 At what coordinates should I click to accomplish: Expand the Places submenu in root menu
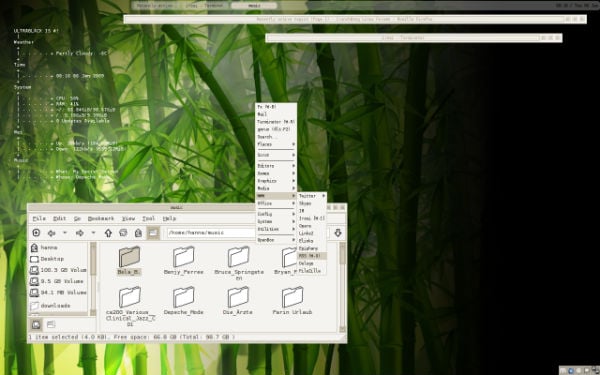coord(276,144)
